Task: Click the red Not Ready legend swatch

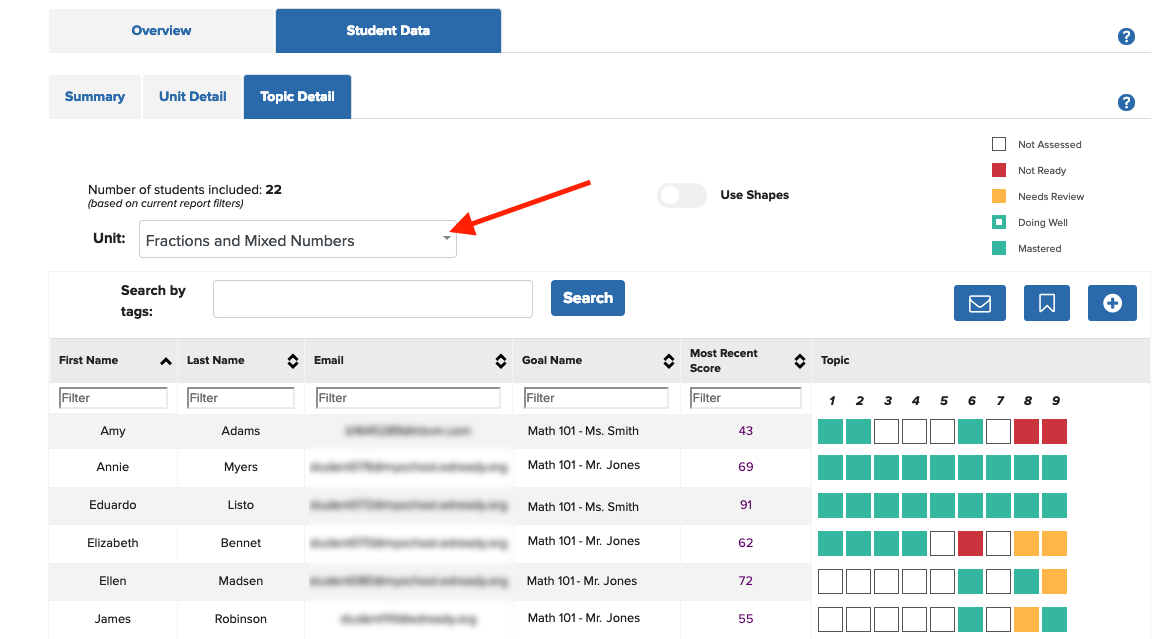Action: (x=998, y=170)
